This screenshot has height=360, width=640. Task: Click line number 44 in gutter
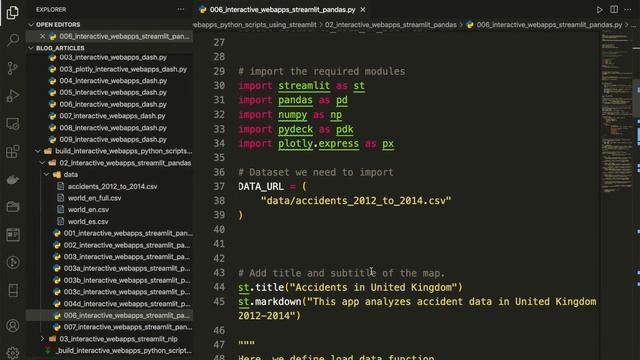(x=219, y=287)
